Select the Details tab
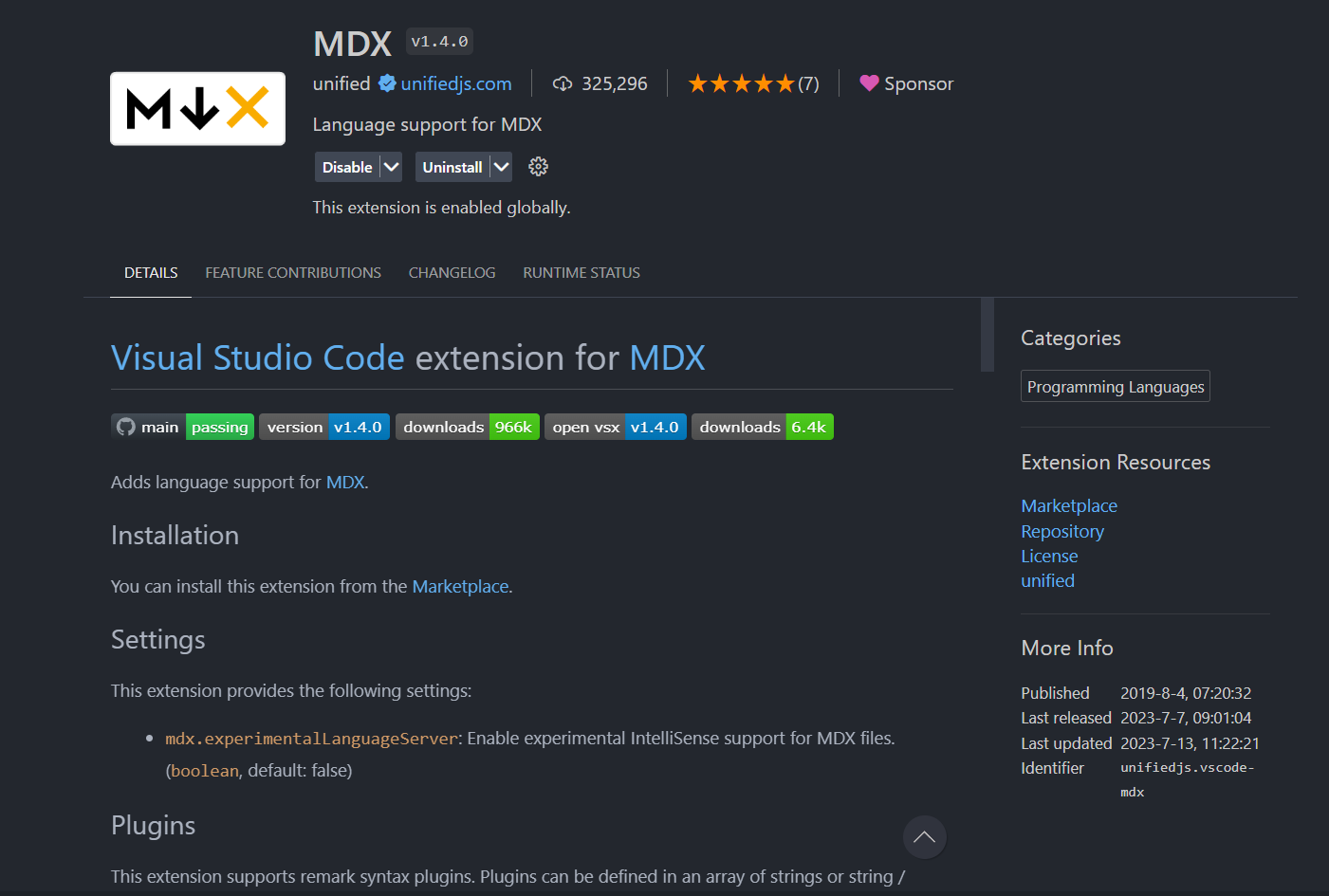 click(x=151, y=273)
